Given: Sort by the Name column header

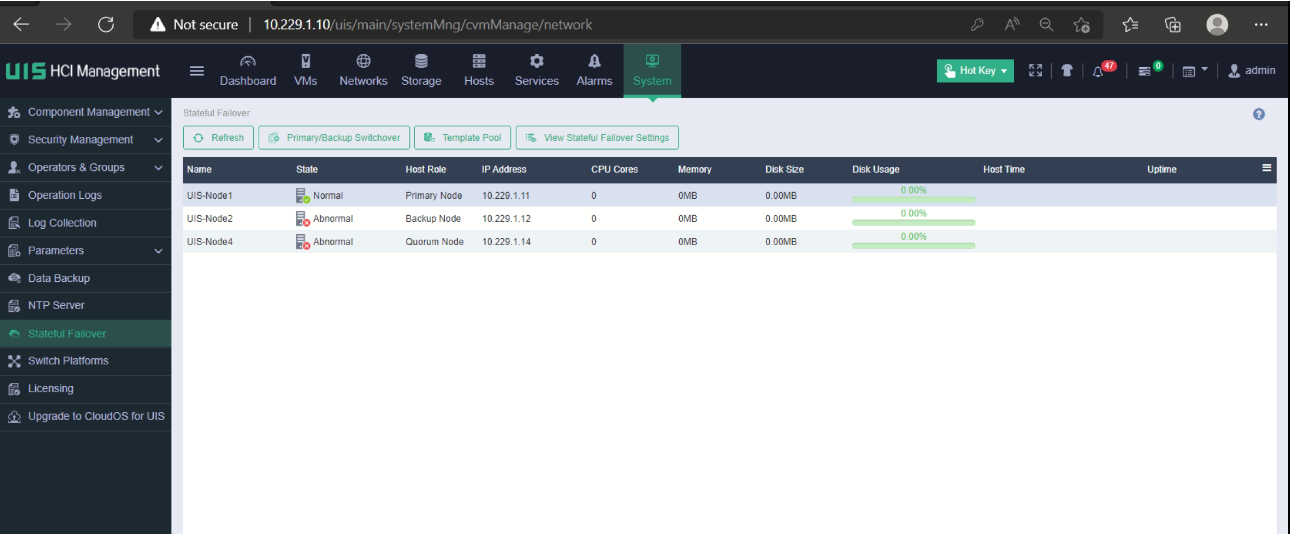Looking at the screenshot, I should (x=199, y=169).
